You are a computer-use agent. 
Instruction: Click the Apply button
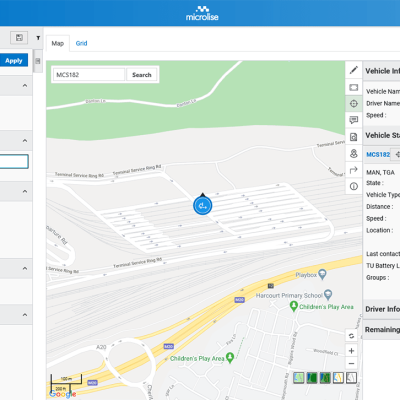pyautogui.click(x=14, y=61)
